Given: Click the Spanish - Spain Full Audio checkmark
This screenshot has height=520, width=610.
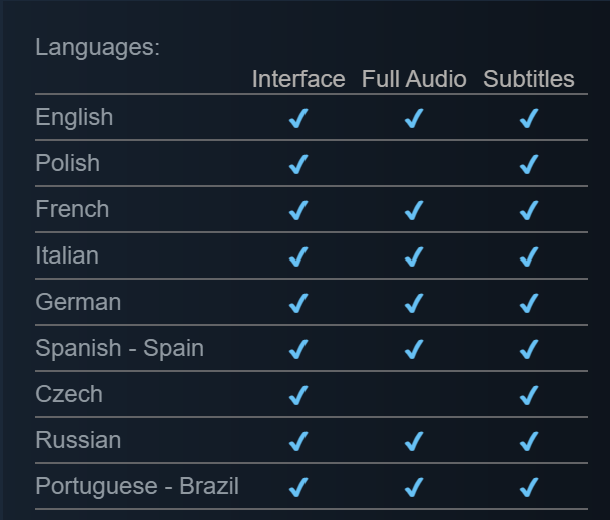Looking at the screenshot, I should 414,348.
